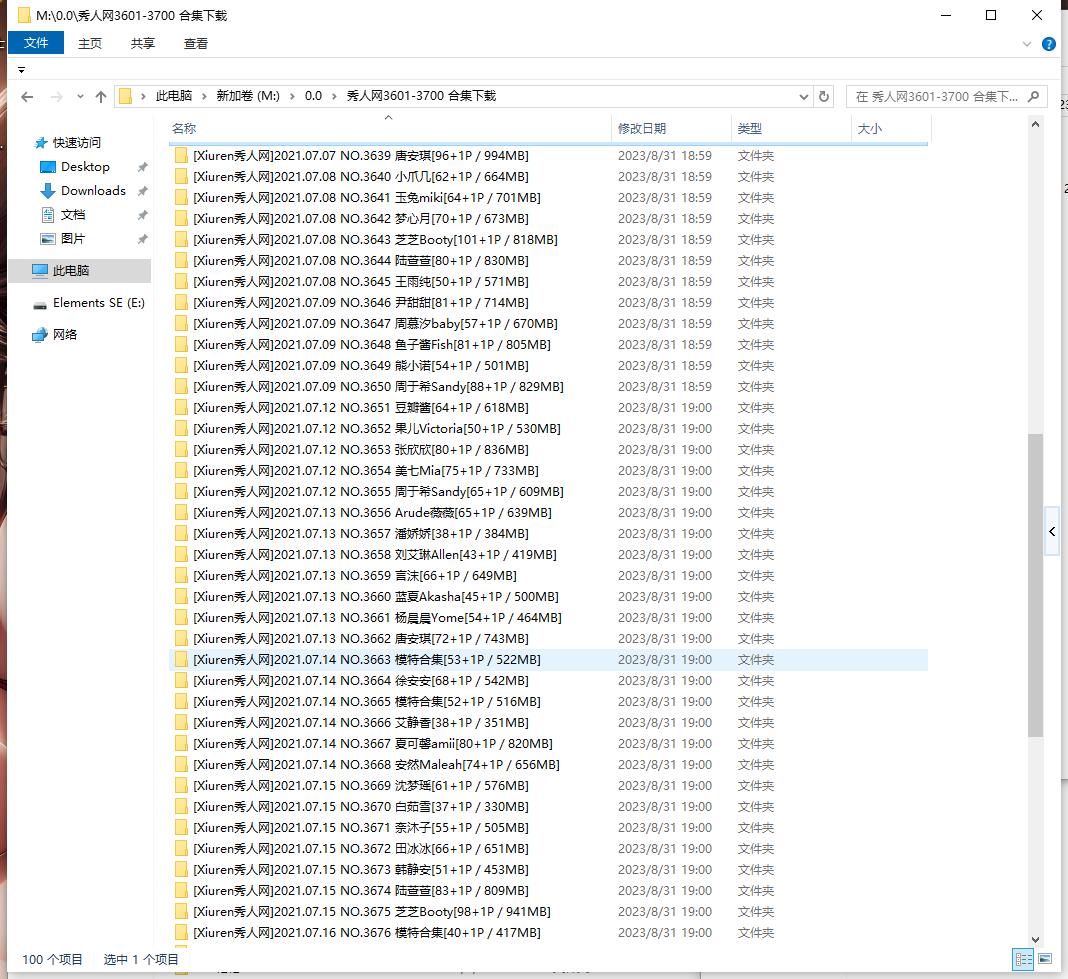Switch to the 查看 ribbon tab
The width and height of the screenshot is (1068, 979).
tap(196, 43)
